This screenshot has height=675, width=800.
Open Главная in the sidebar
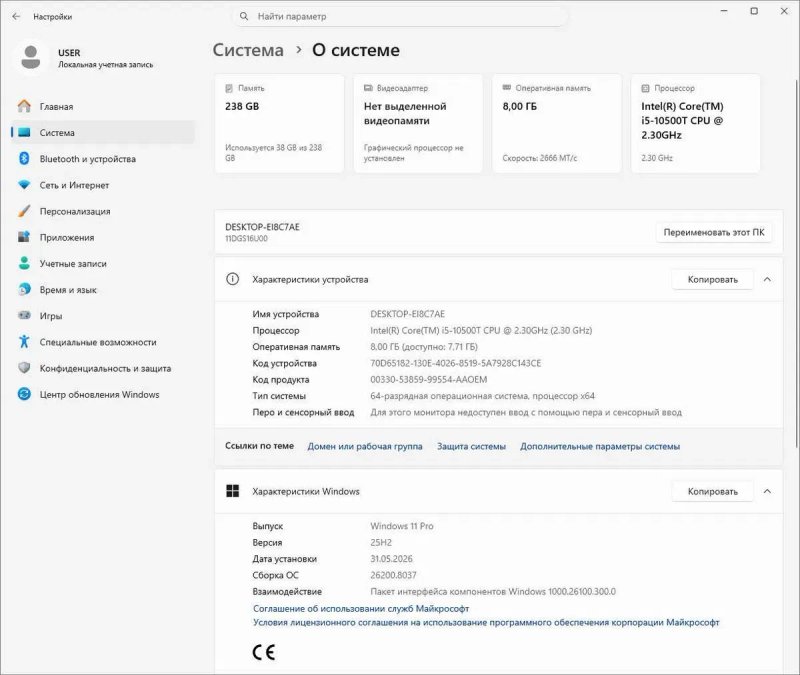(x=103, y=106)
